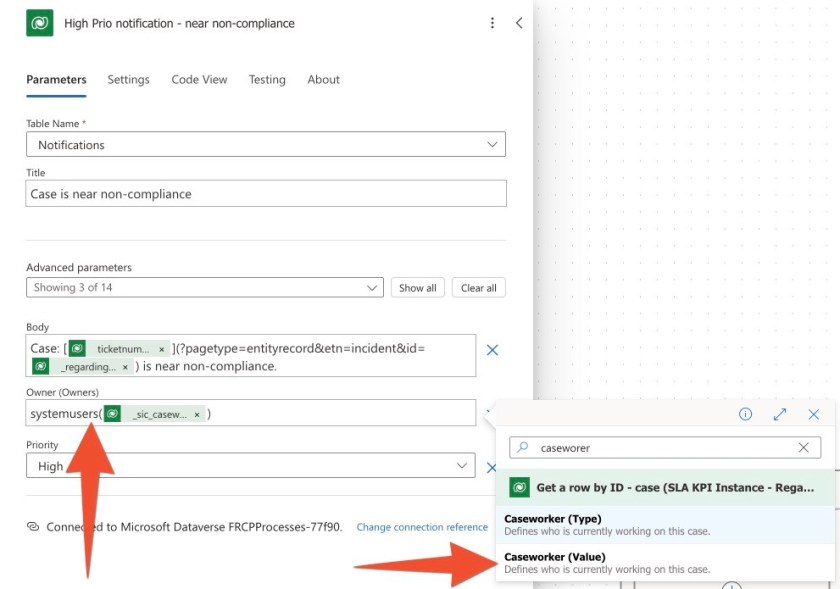Click the Show all button
Viewport: 840px width, 589px height.
[418, 288]
